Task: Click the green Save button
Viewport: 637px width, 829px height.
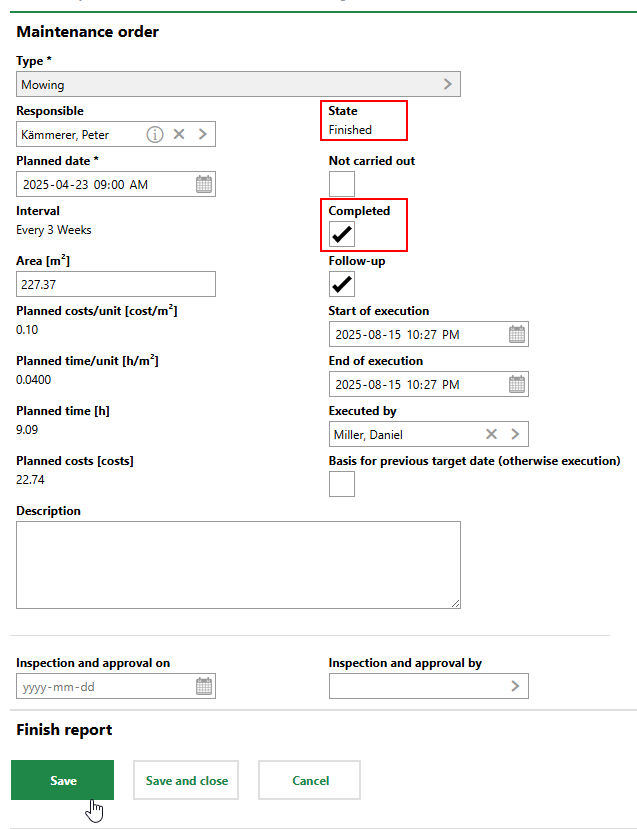Action: point(62,780)
